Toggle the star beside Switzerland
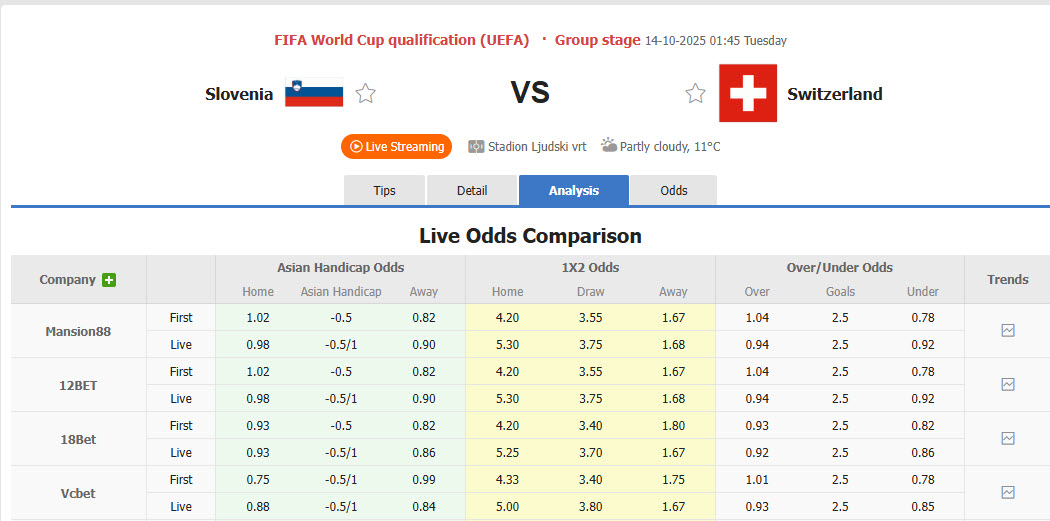Image resolution: width=1050 pixels, height=521 pixels. click(695, 94)
